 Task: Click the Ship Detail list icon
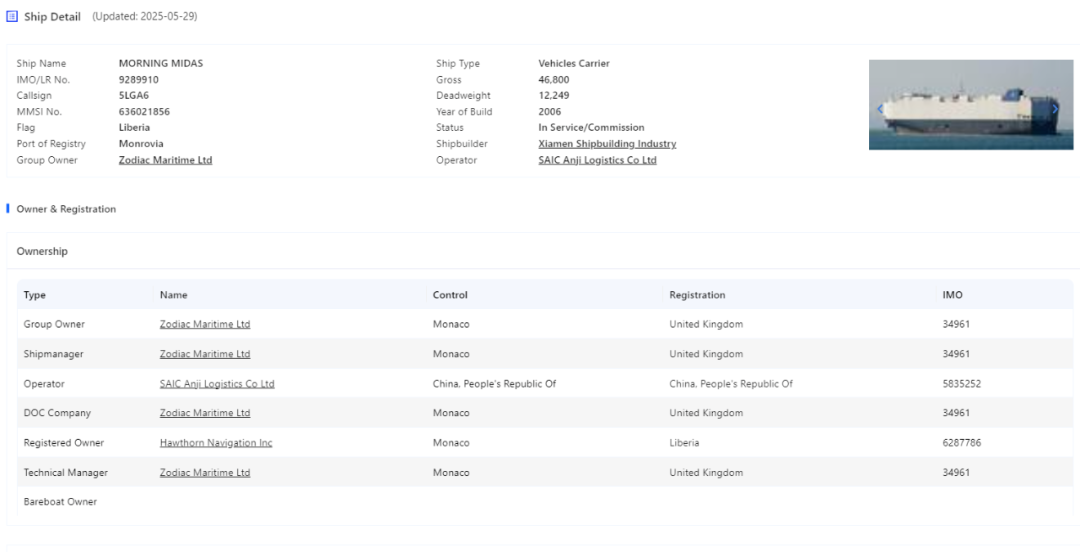[x=12, y=17]
